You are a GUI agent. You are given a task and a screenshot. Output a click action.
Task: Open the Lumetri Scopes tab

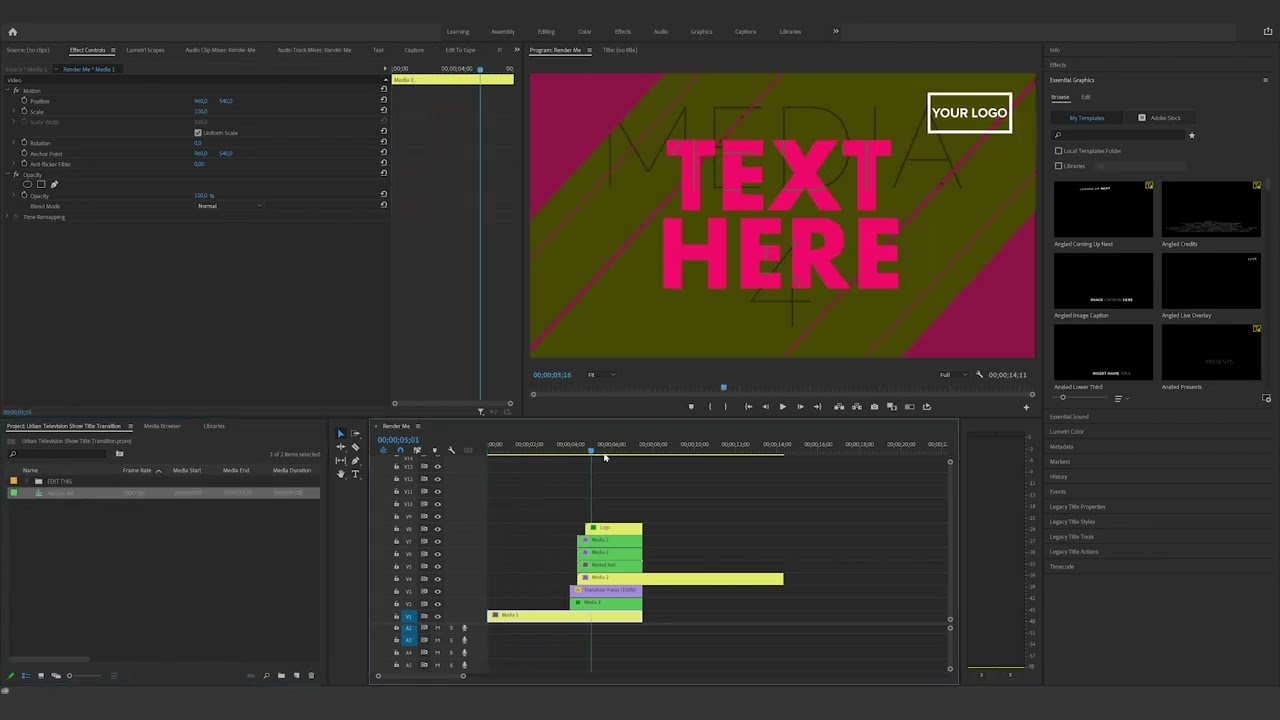point(145,50)
